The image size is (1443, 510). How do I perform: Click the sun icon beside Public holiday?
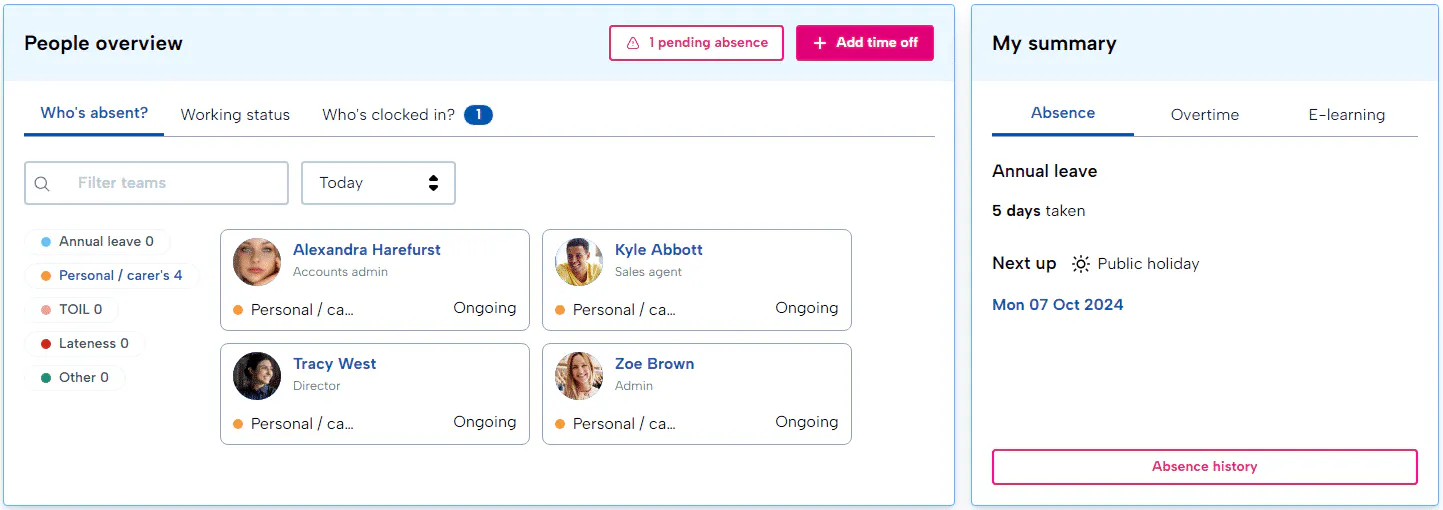1080,264
